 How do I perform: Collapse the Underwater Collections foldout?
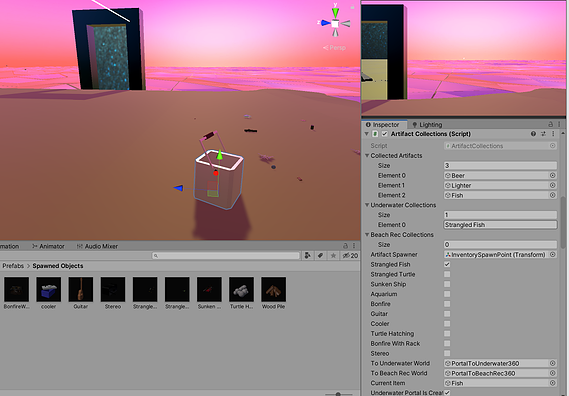point(367,205)
